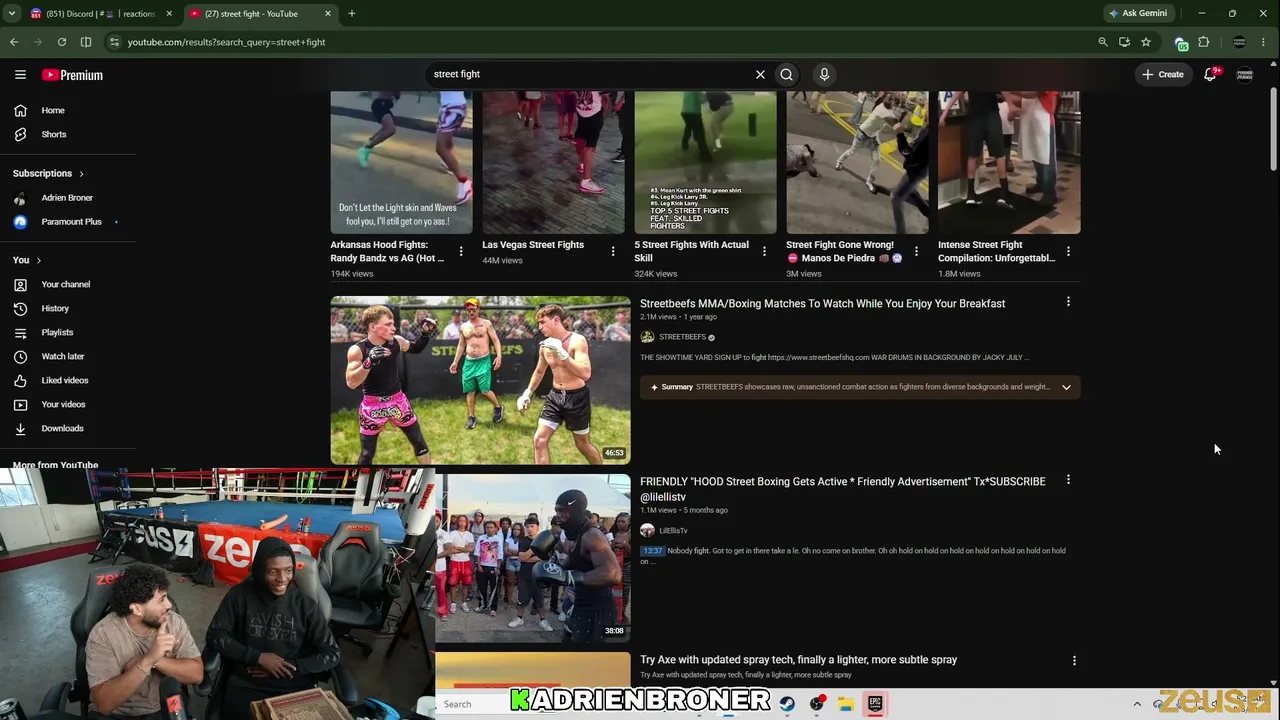Open the notifications bell
1280x720 pixels.
pyautogui.click(x=1210, y=74)
